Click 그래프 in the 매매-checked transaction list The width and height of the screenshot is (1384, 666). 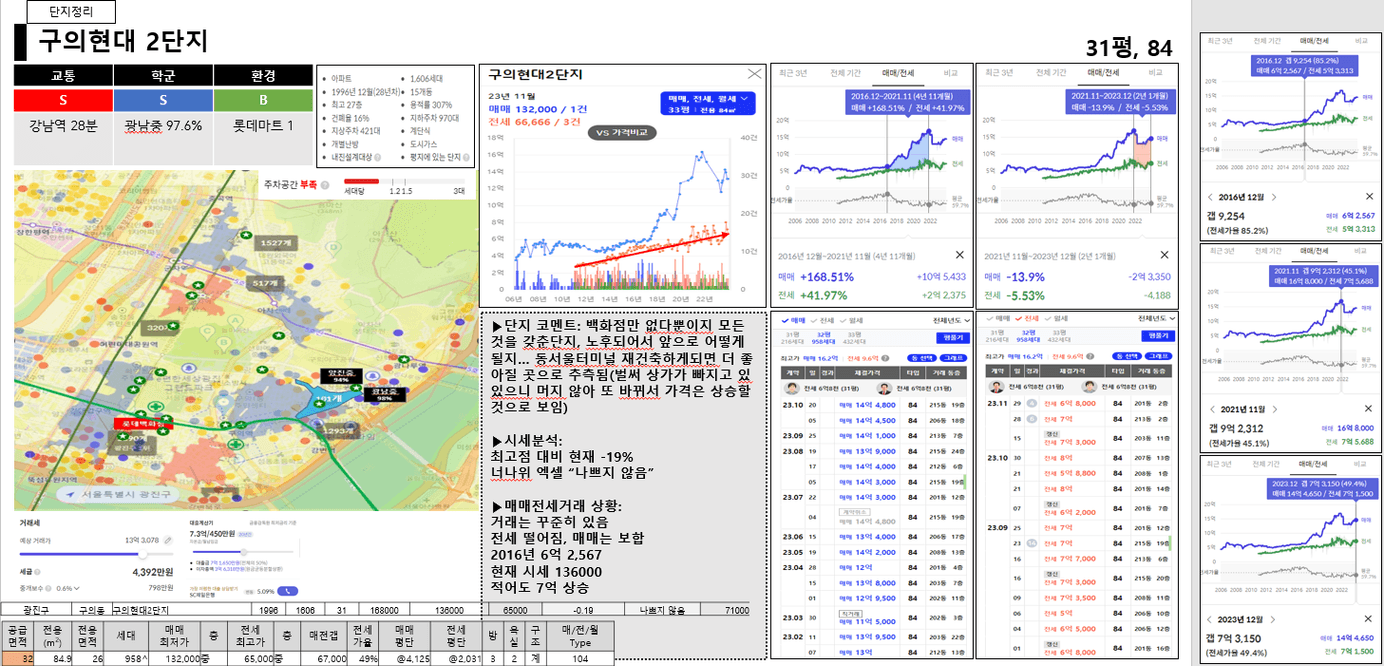(952, 357)
